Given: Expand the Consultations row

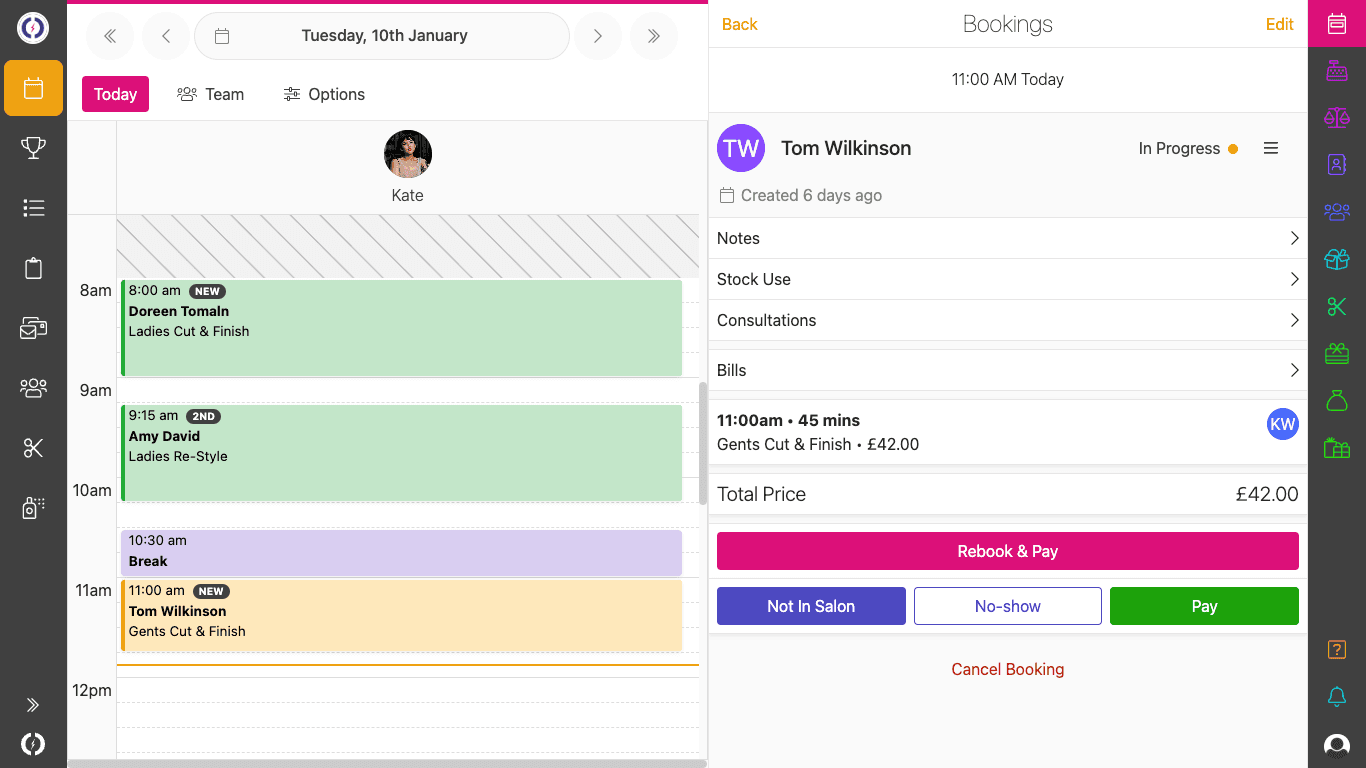Looking at the screenshot, I should (x=1007, y=320).
